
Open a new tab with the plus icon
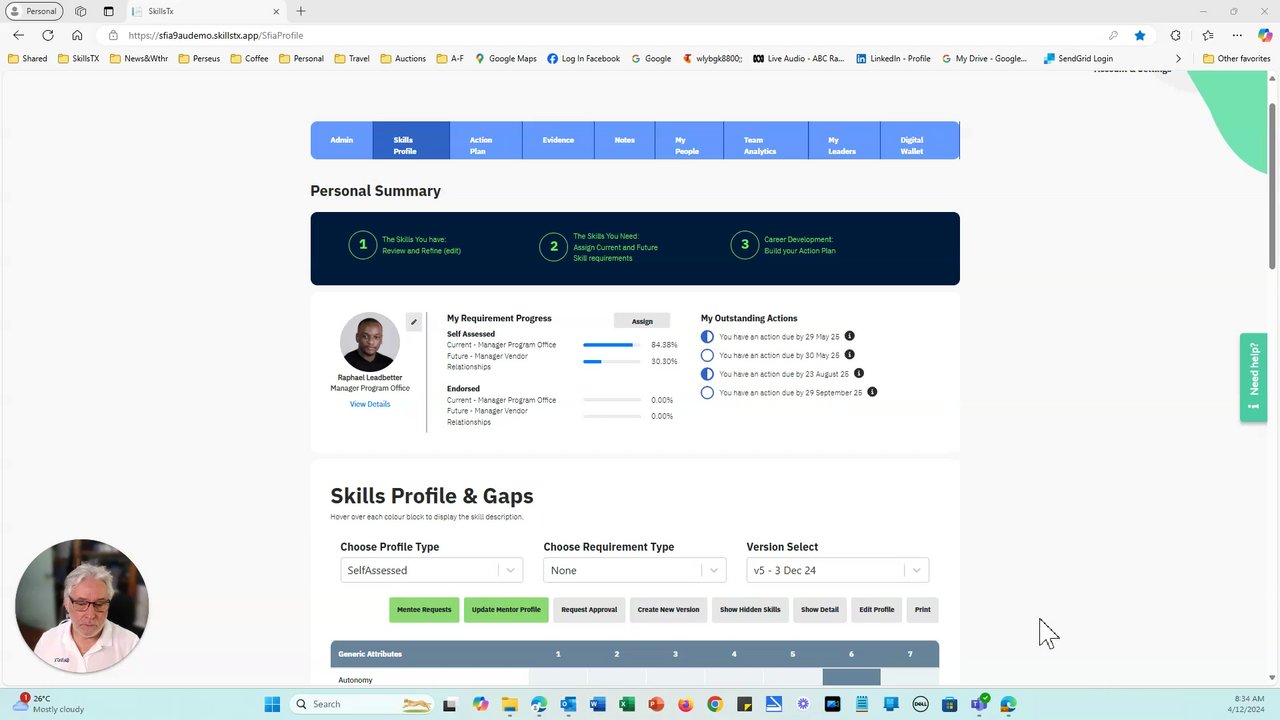point(301,11)
